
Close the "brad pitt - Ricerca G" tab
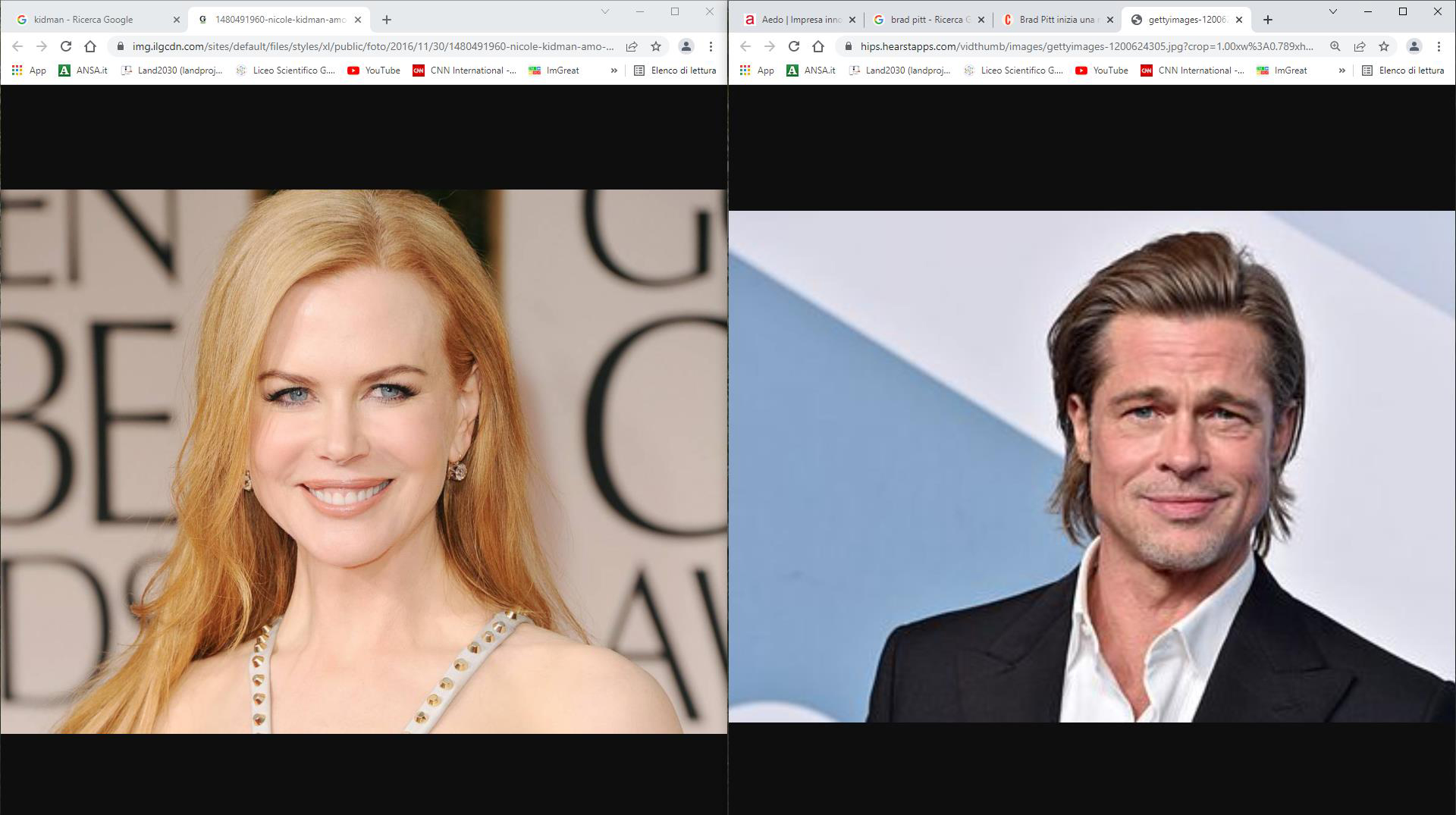tap(981, 20)
